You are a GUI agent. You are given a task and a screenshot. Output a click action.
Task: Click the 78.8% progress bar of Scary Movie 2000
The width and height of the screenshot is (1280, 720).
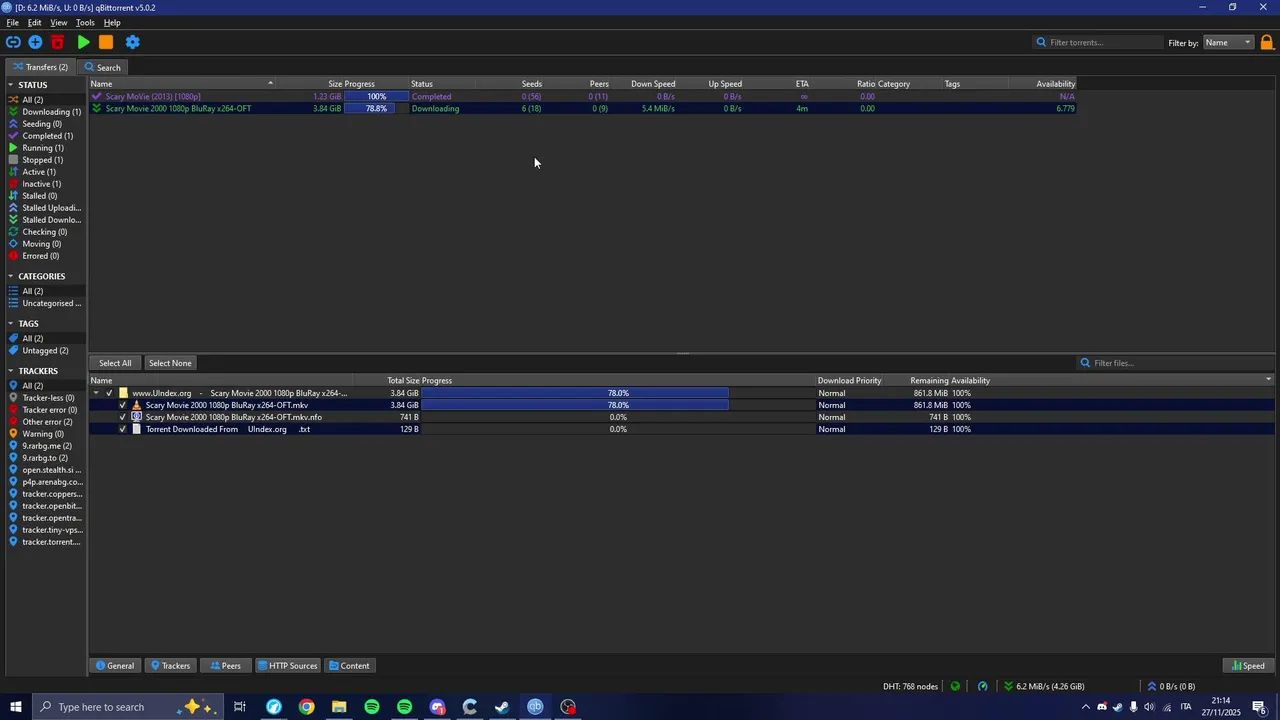(x=376, y=108)
